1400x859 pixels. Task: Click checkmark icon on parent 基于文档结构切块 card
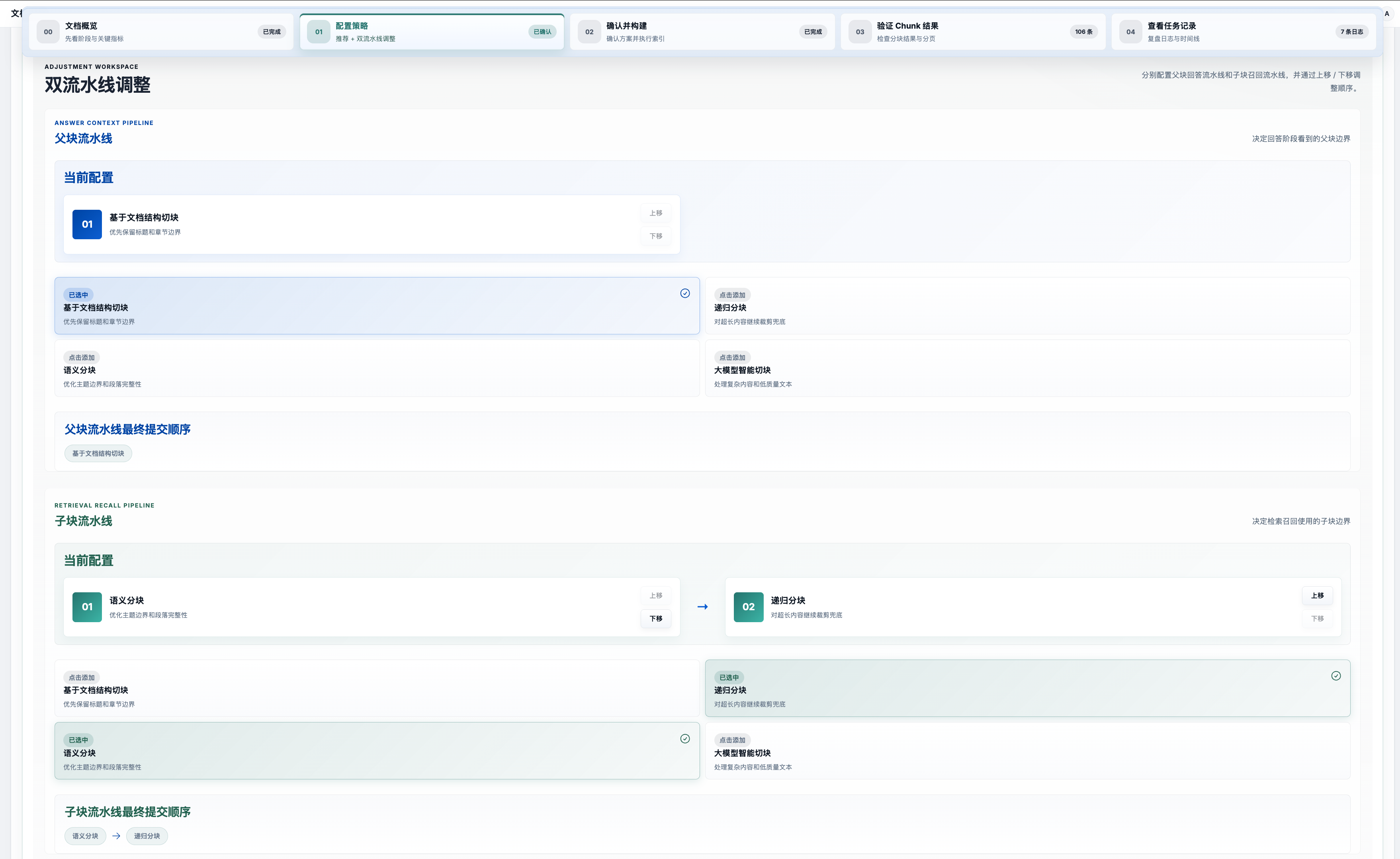[x=684, y=293]
